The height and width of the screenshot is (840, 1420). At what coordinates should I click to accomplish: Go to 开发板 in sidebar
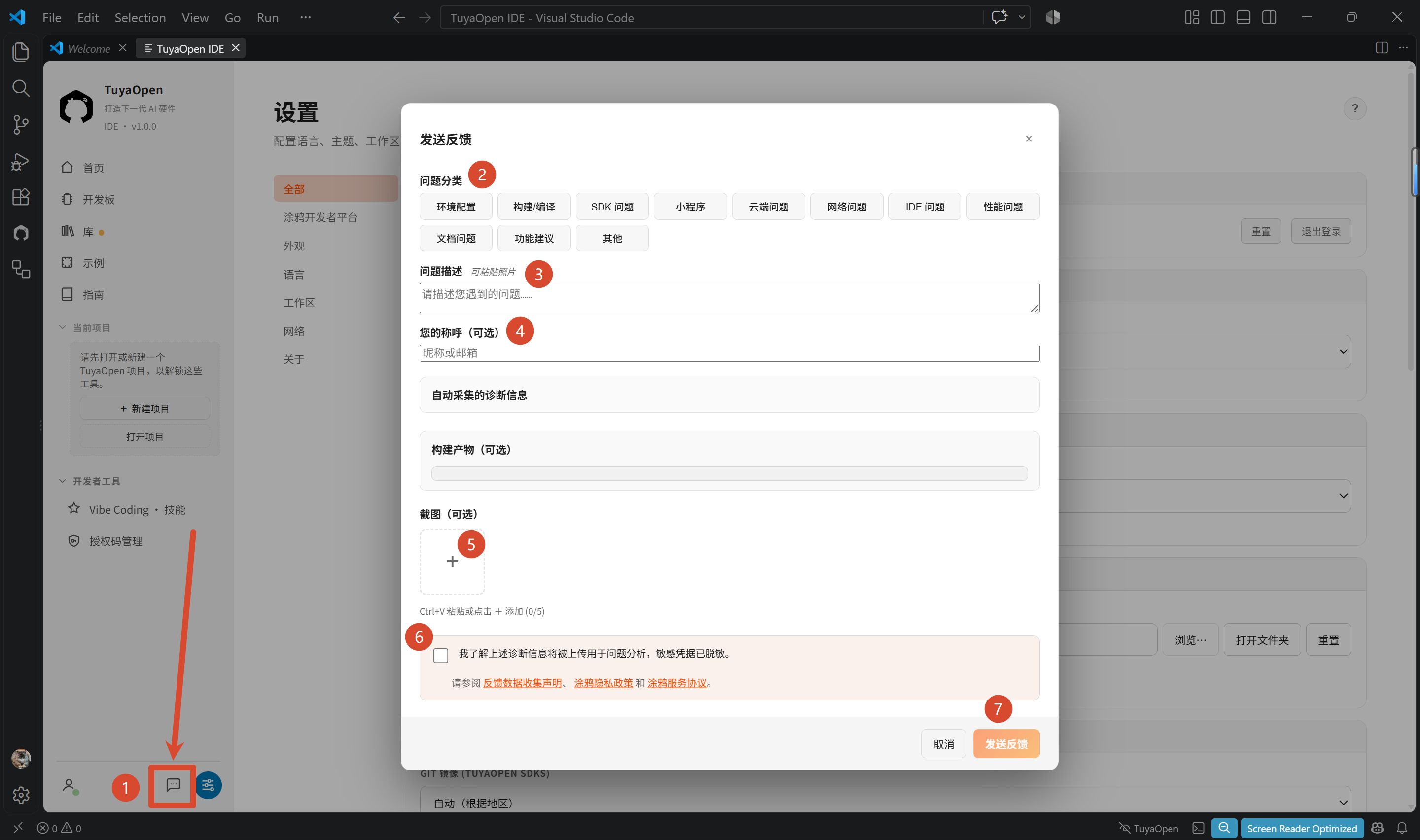coord(99,199)
